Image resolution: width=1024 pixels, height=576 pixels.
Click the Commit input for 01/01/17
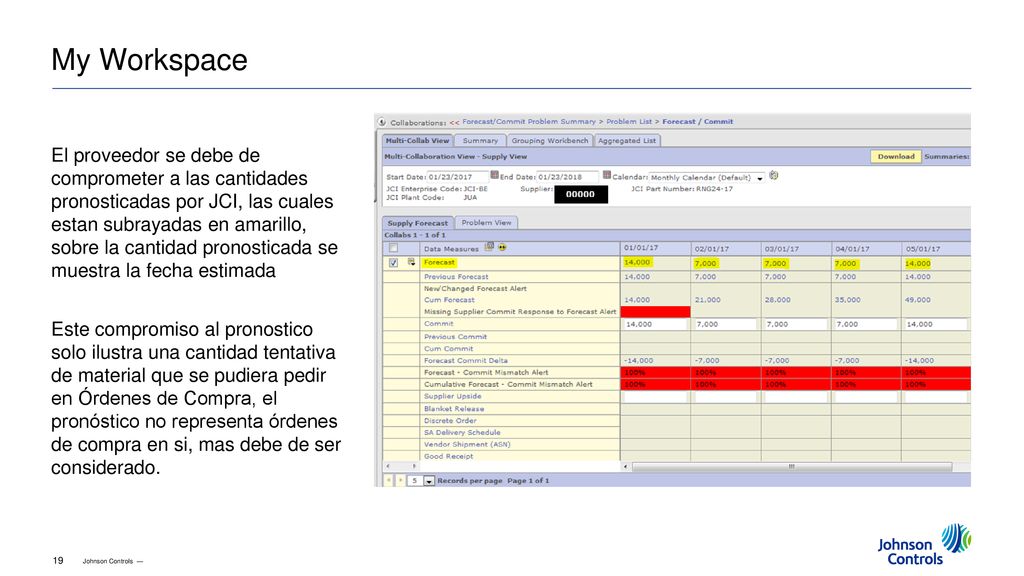(655, 325)
